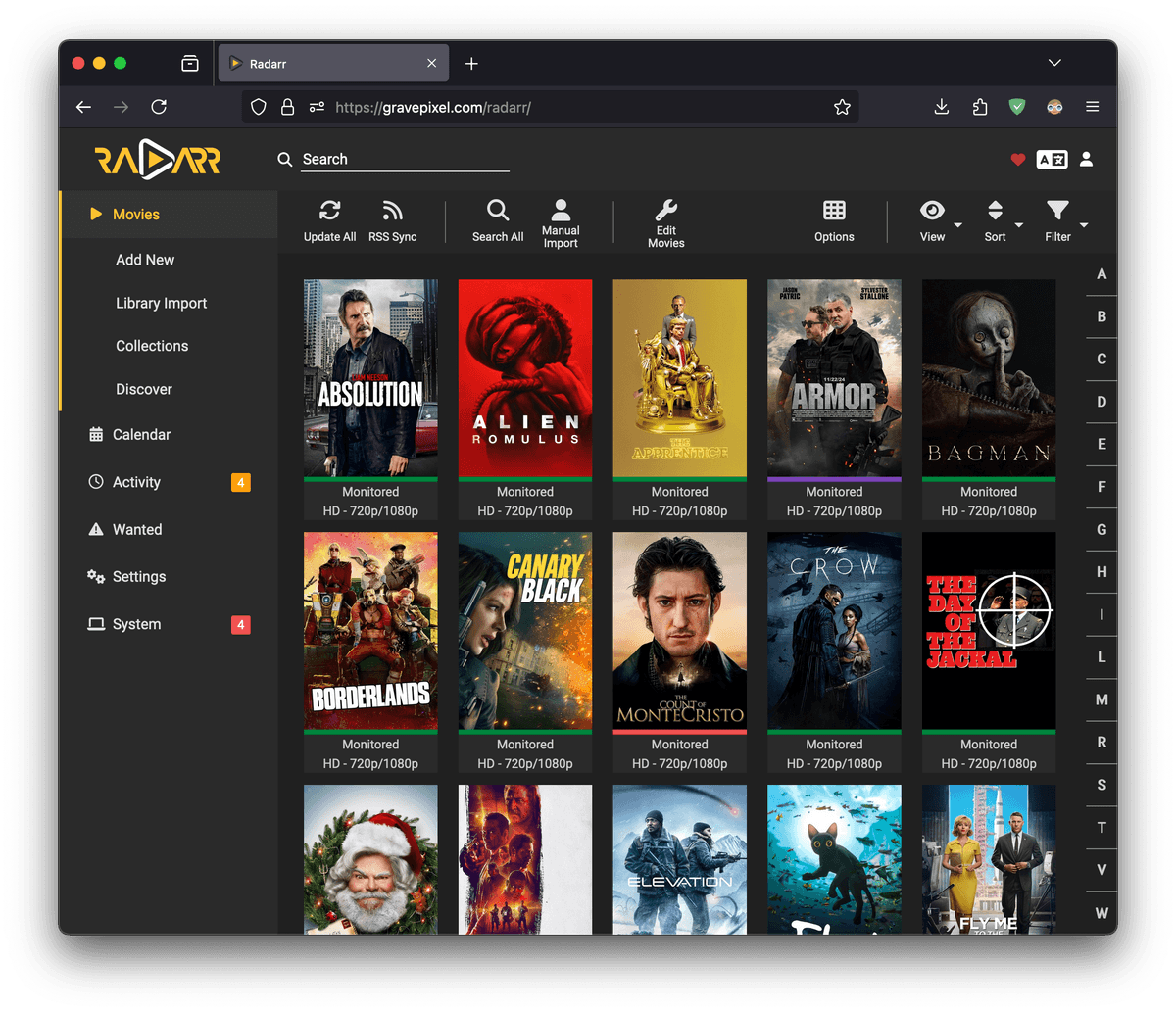Jump to letter C in index
Viewport: 1176px width, 1012px height.
click(x=1102, y=359)
